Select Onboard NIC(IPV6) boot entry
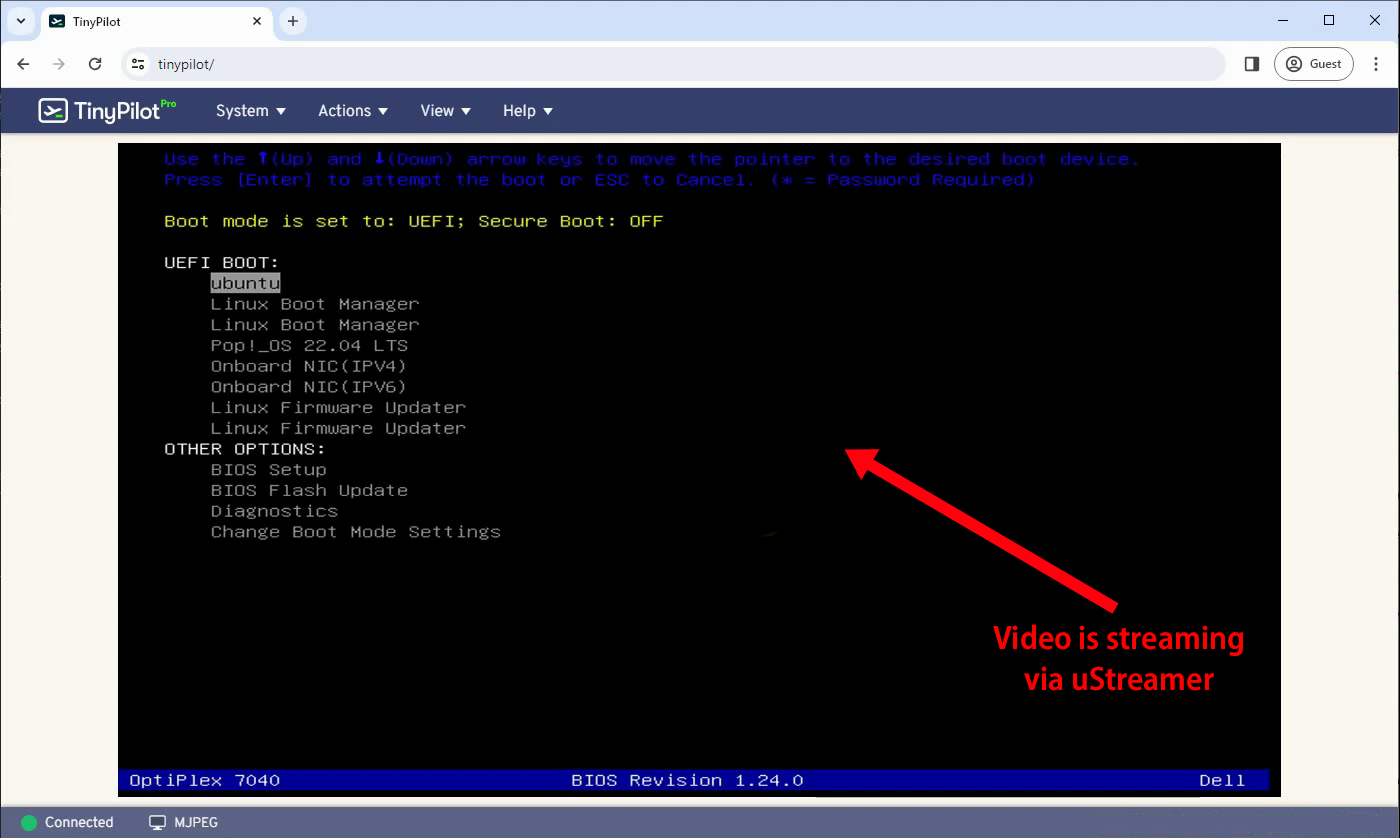The height and width of the screenshot is (838, 1400). click(308, 387)
